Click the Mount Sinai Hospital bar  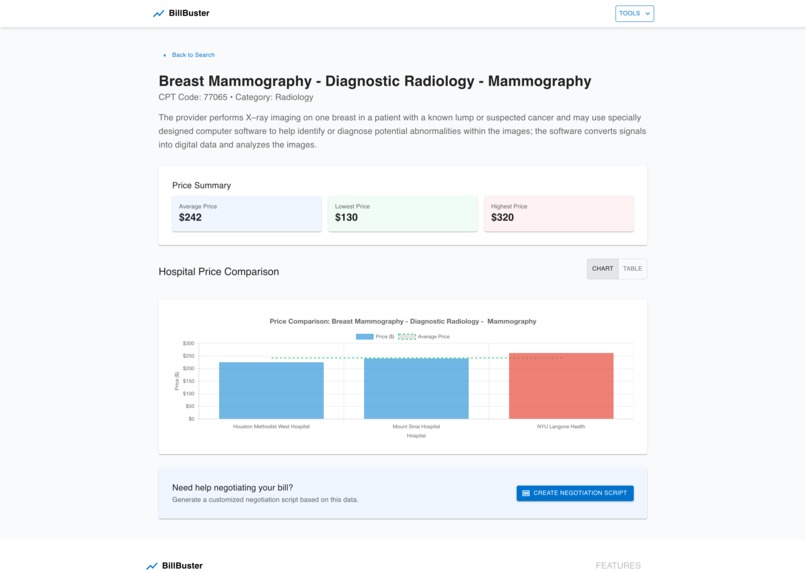[x=416, y=389]
